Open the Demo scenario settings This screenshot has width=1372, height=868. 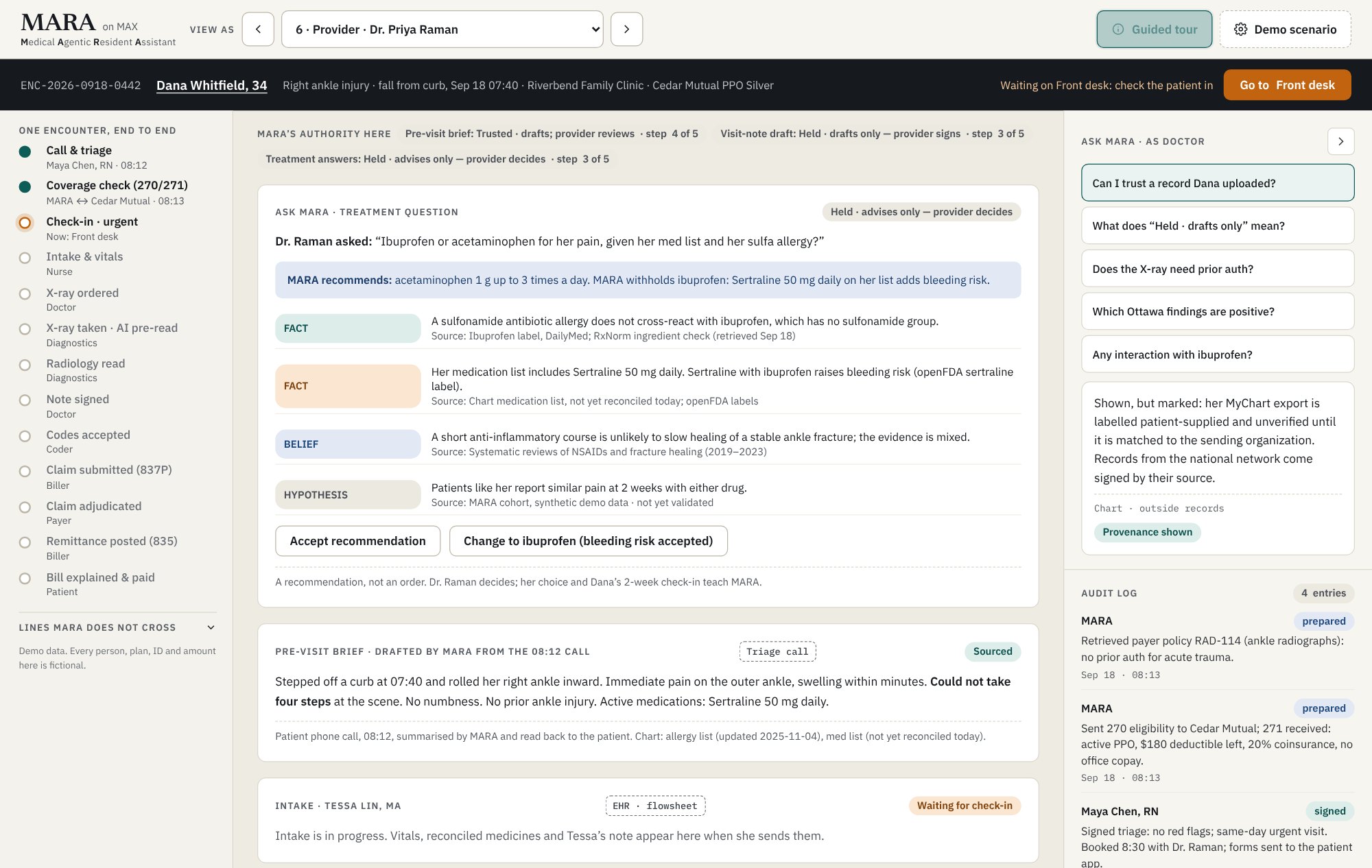(x=1286, y=29)
